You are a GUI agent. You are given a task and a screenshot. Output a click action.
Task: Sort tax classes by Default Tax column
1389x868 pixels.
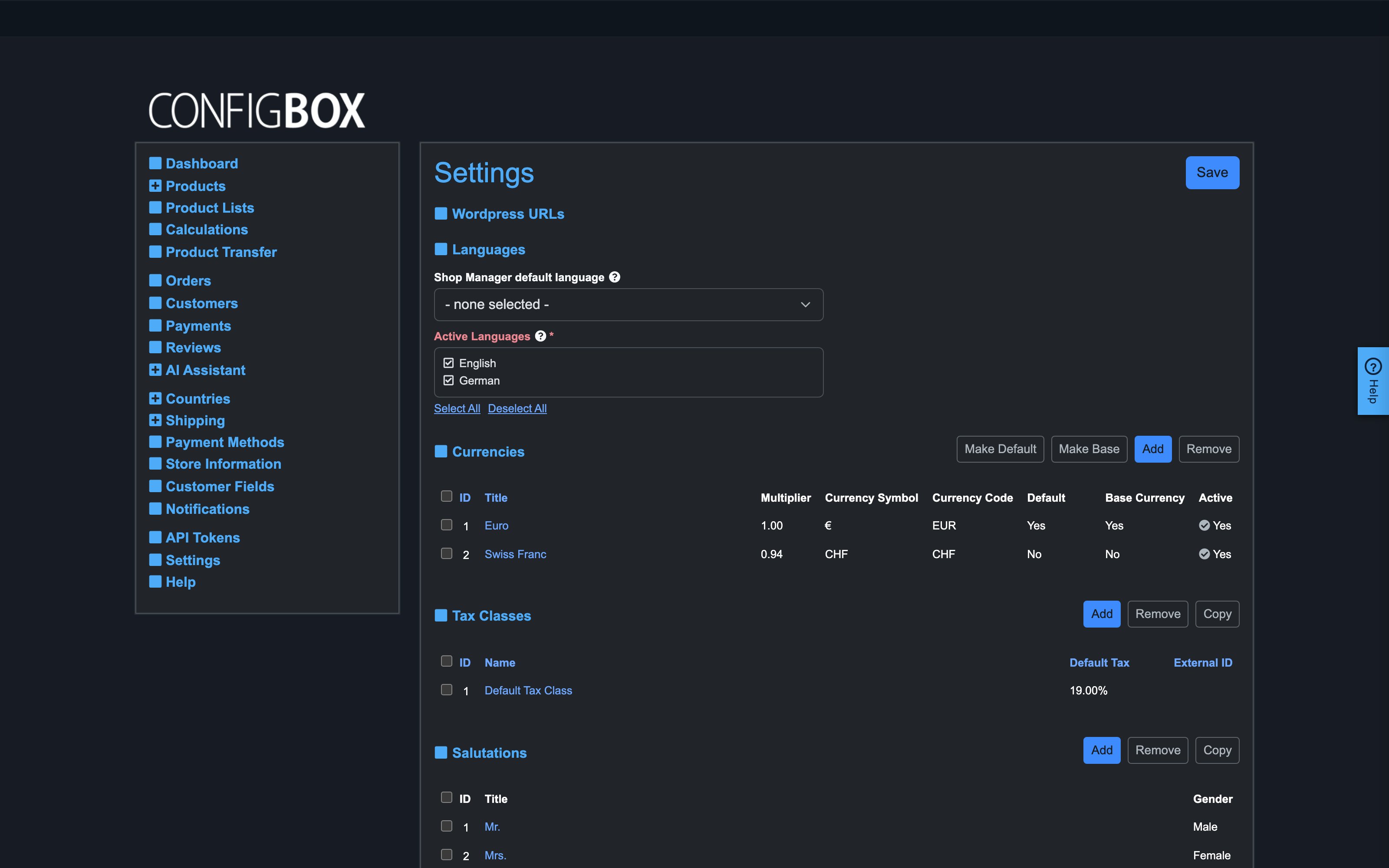(1099, 662)
